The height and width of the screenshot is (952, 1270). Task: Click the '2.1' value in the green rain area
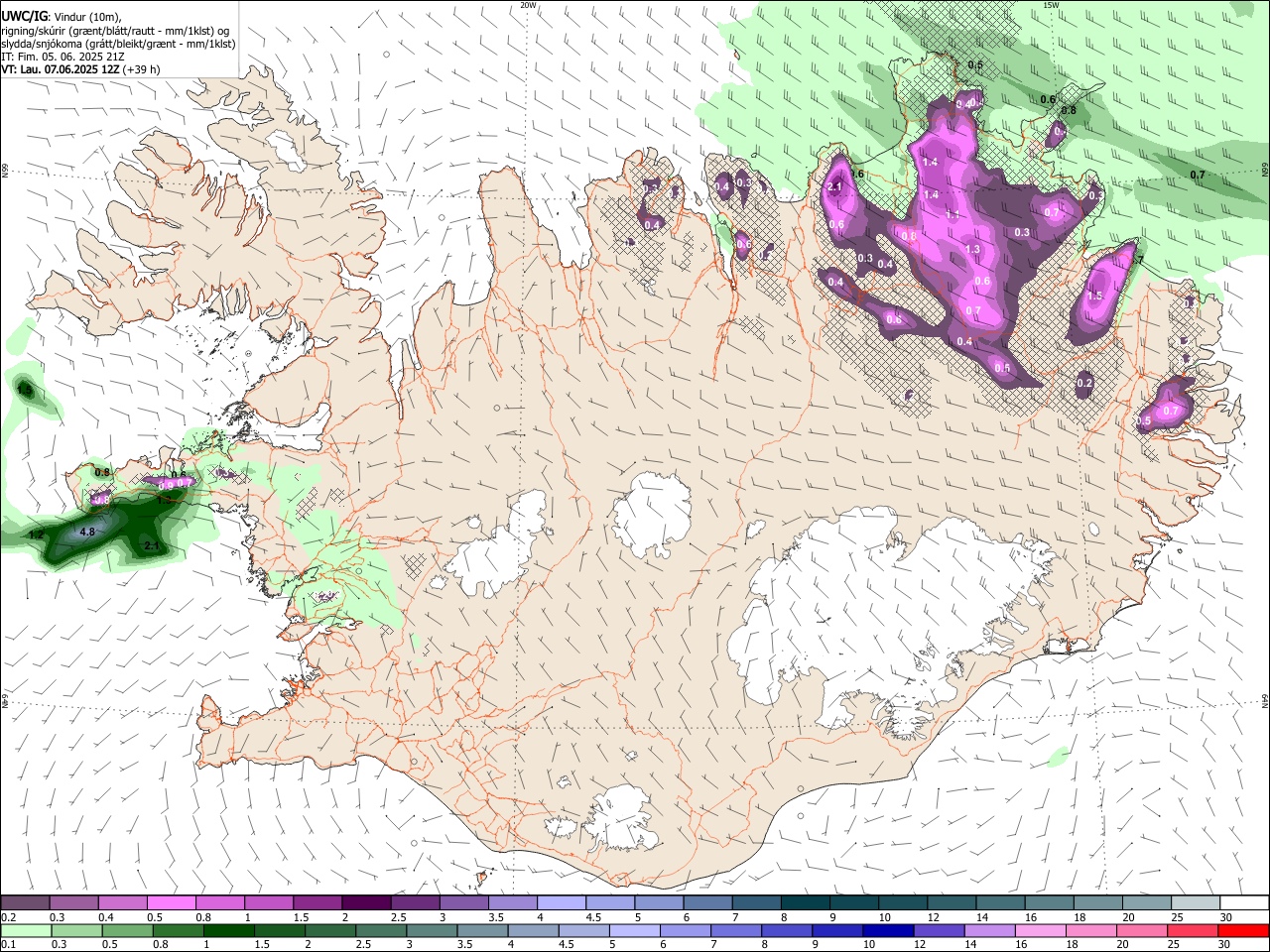click(x=152, y=546)
